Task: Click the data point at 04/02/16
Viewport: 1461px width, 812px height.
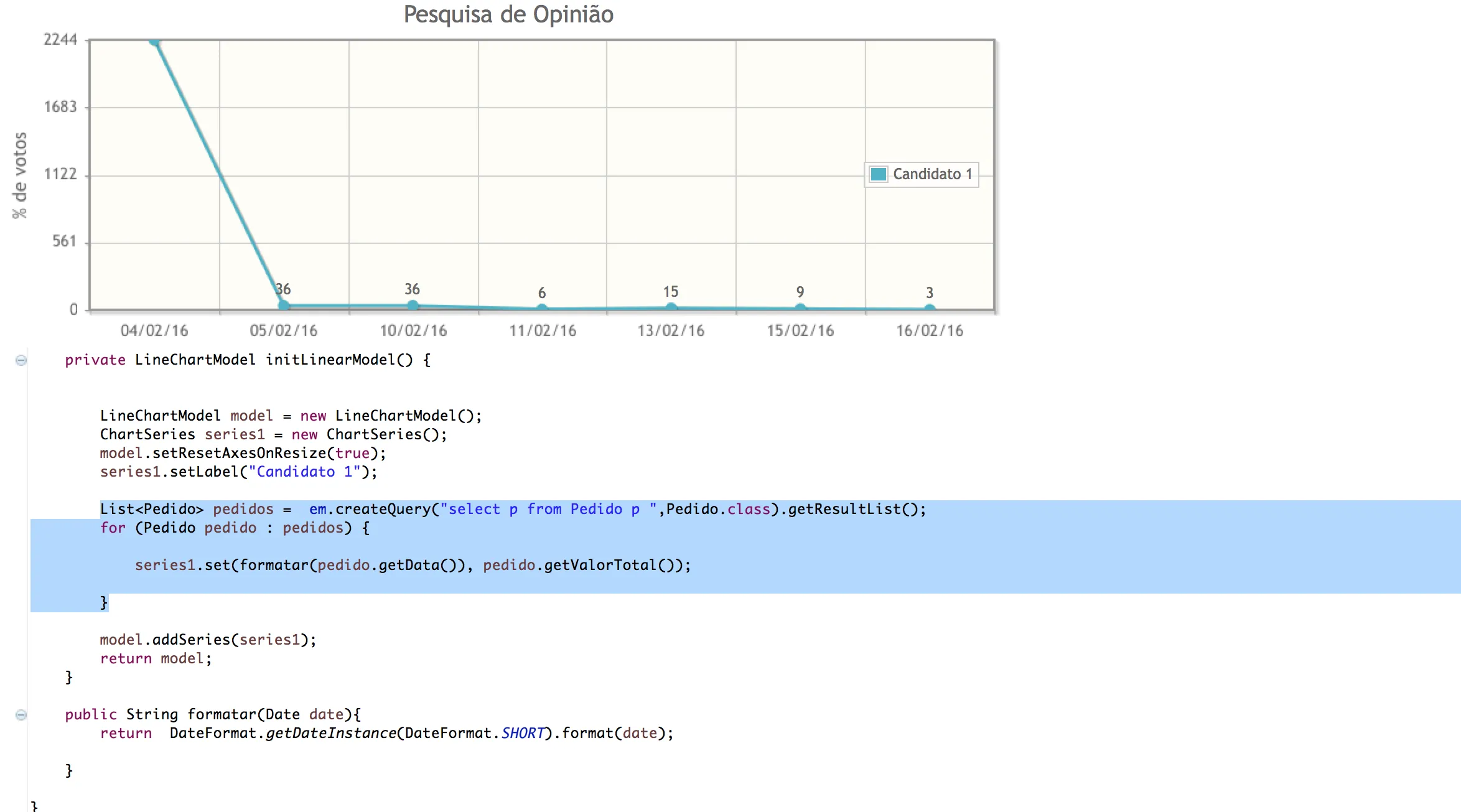Action: pyautogui.click(x=155, y=41)
